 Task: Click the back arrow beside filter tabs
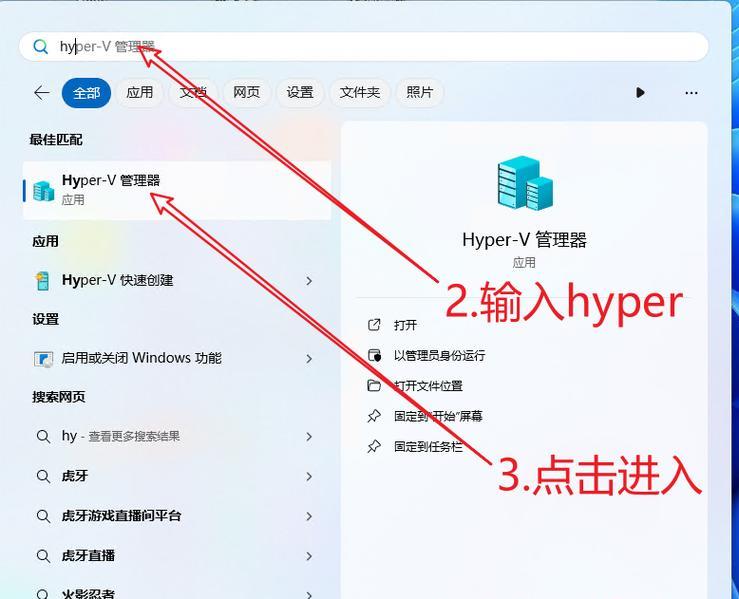click(x=41, y=92)
